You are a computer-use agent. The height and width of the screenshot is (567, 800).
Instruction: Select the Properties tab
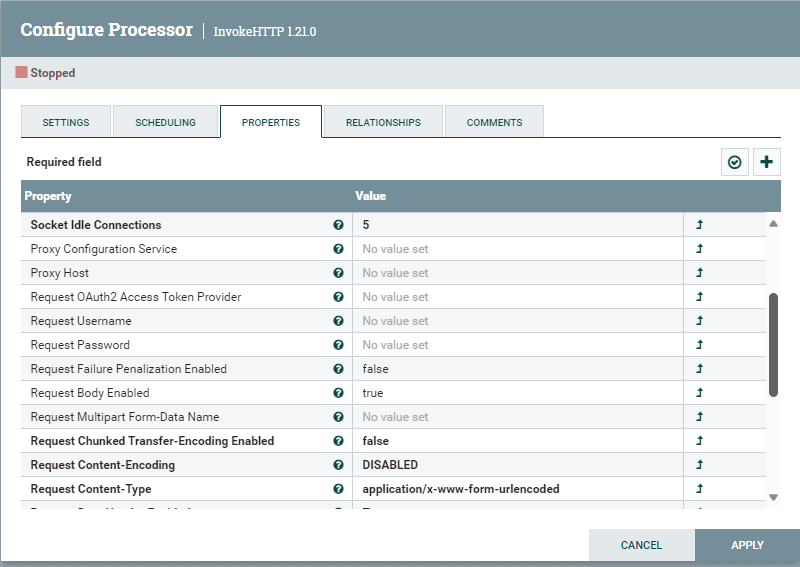point(271,122)
